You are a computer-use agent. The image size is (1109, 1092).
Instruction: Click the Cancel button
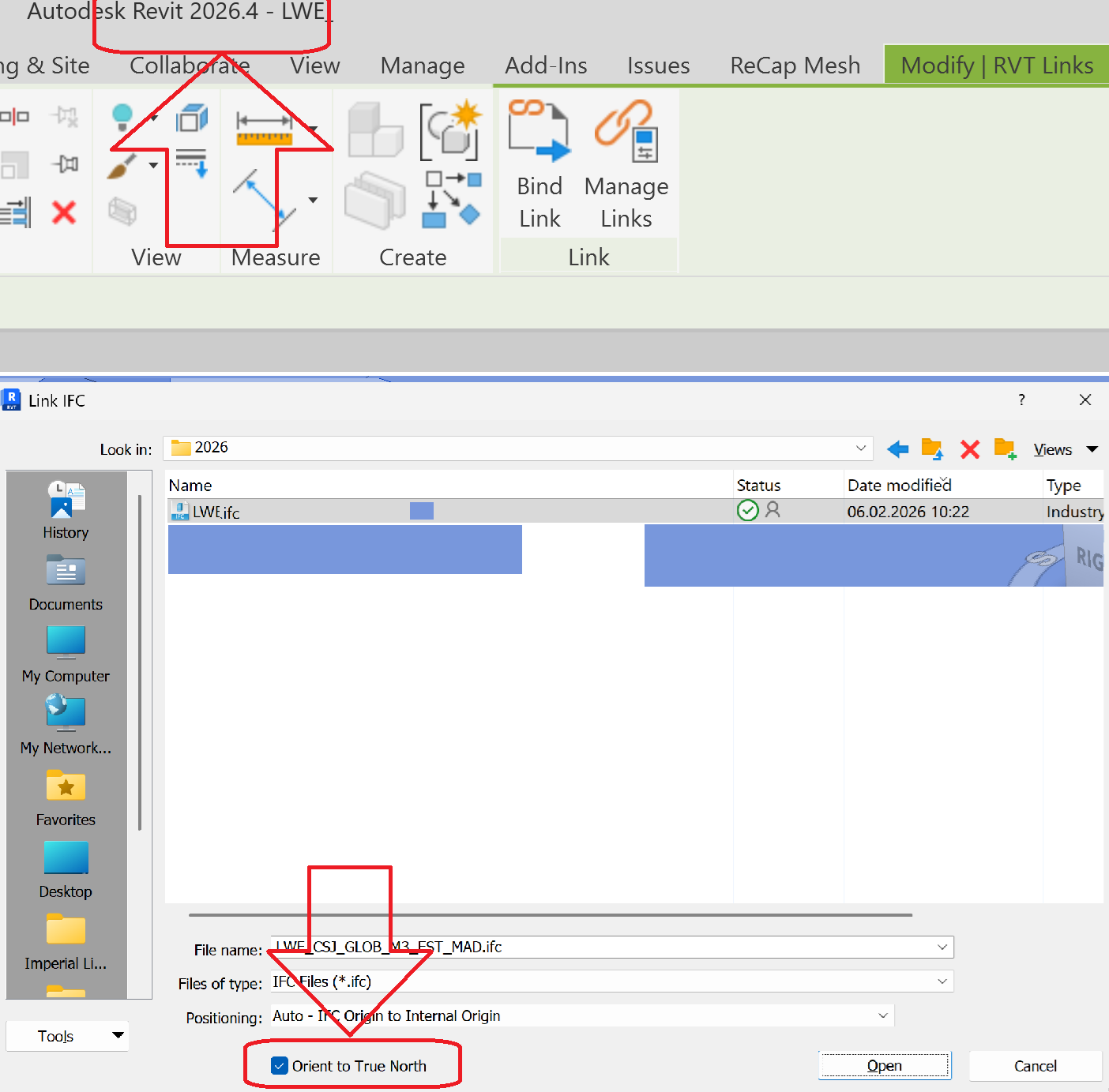(x=1035, y=1066)
